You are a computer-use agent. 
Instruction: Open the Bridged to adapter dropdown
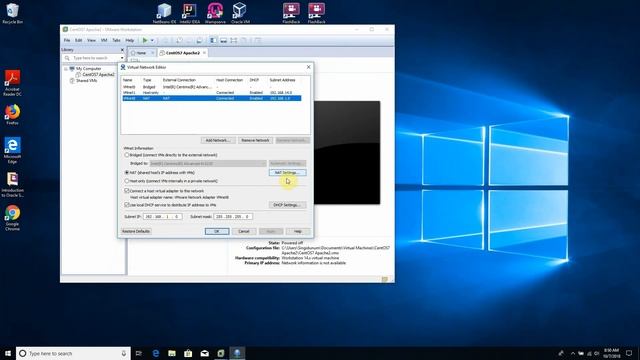pos(208,164)
